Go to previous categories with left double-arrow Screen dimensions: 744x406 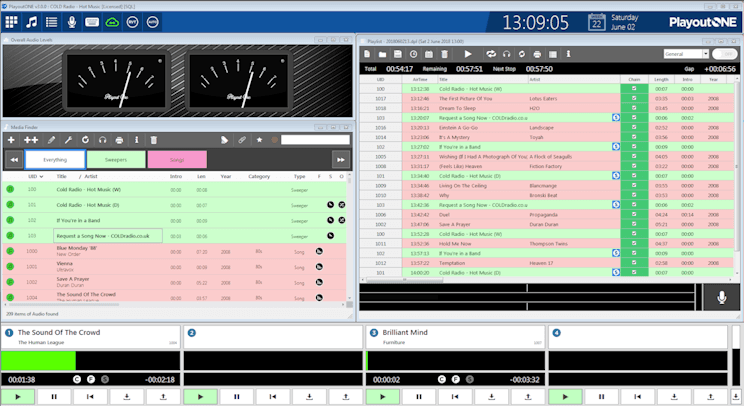(x=15, y=160)
